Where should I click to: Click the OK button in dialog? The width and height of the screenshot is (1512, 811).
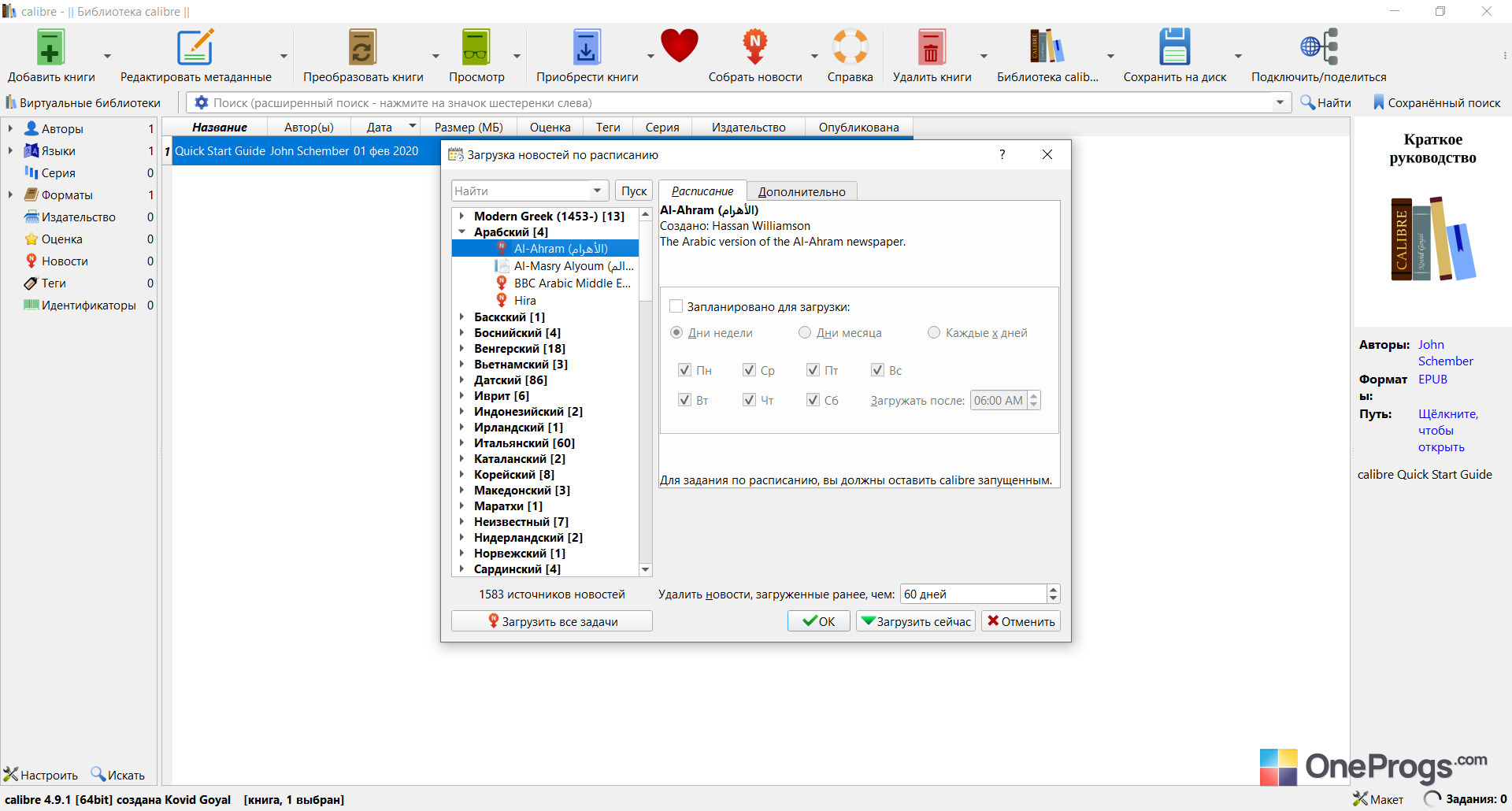point(819,621)
